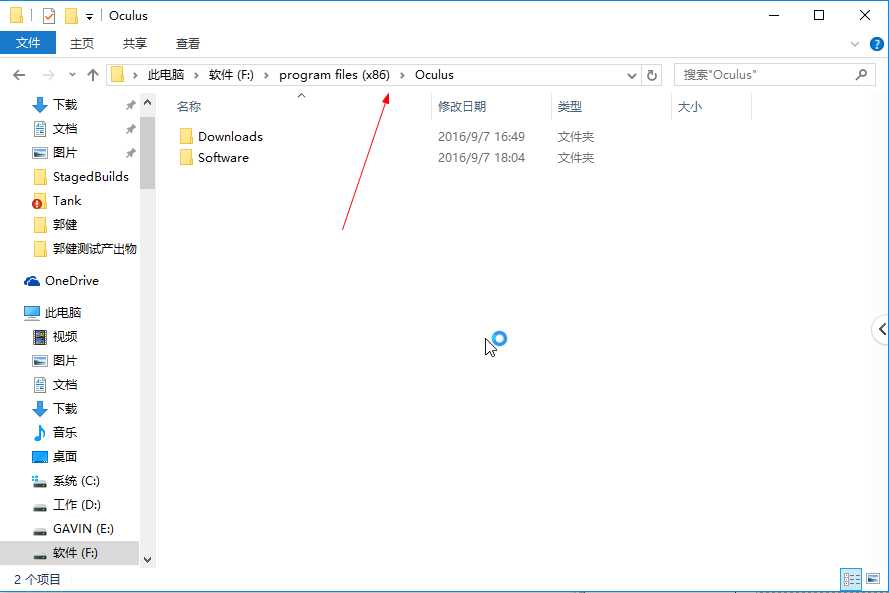Viewport: 889px width, 593px height.
Task: Switch to details view icon
Action: coord(851,579)
